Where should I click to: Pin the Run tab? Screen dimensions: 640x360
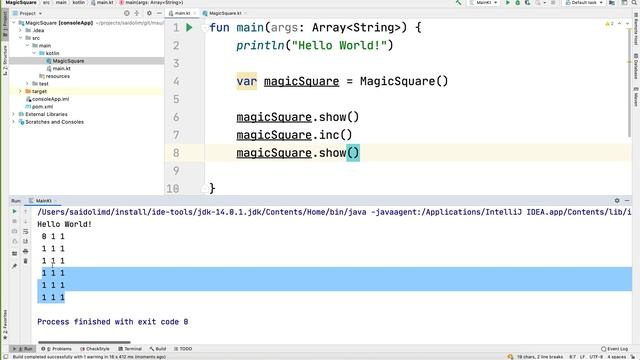click(14, 266)
